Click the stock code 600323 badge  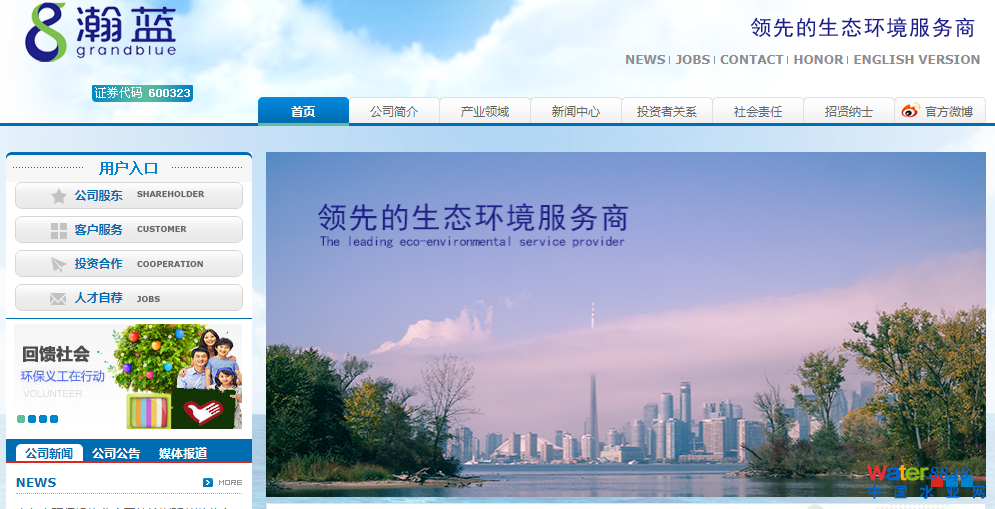pos(142,93)
